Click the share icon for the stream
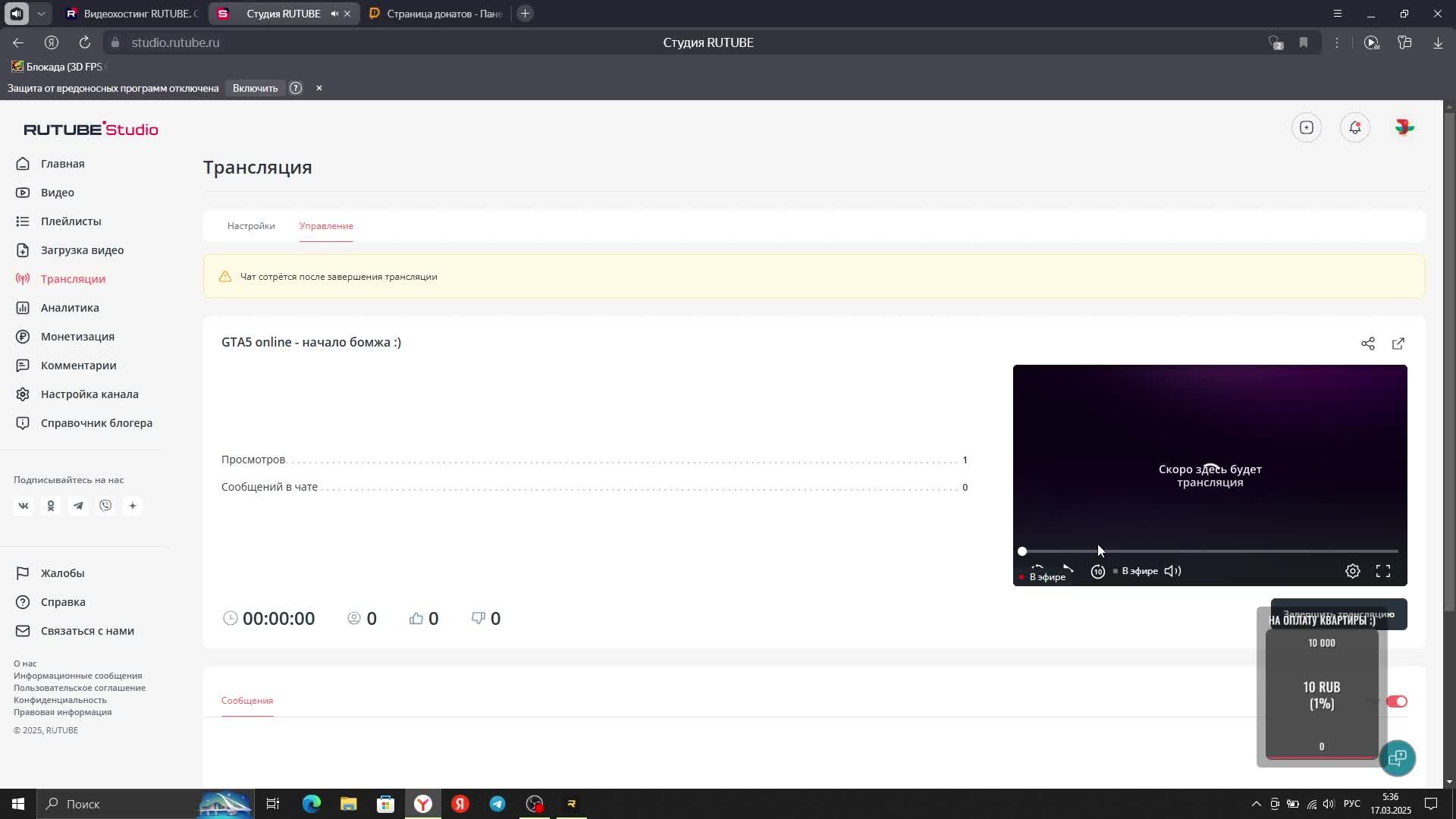Screen dimensions: 1456x819 [1367, 344]
